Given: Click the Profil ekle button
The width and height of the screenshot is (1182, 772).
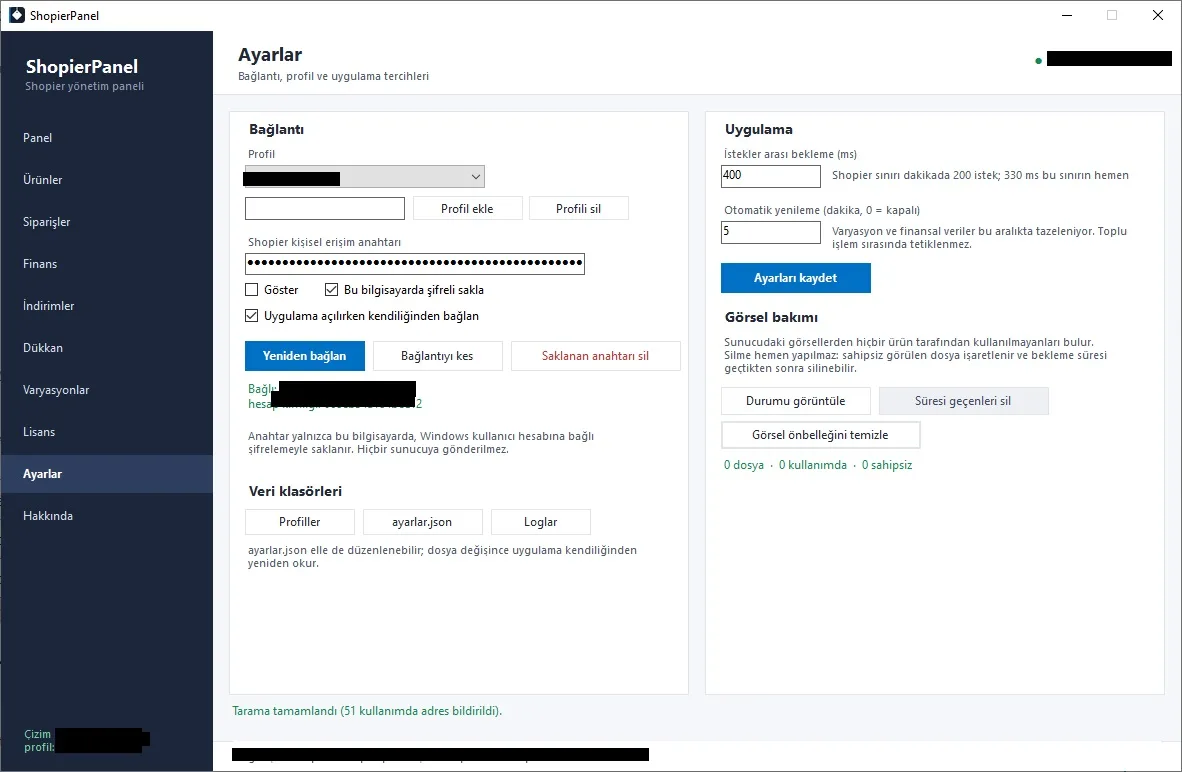Looking at the screenshot, I should pyautogui.click(x=467, y=209).
